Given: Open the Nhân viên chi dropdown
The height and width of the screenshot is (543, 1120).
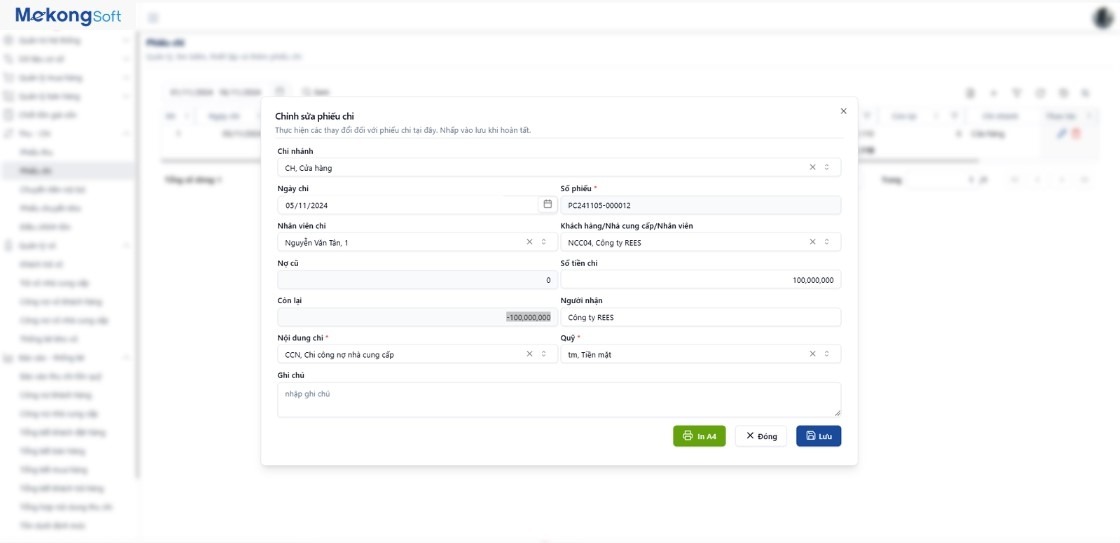Looking at the screenshot, I should tap(544, 242).
